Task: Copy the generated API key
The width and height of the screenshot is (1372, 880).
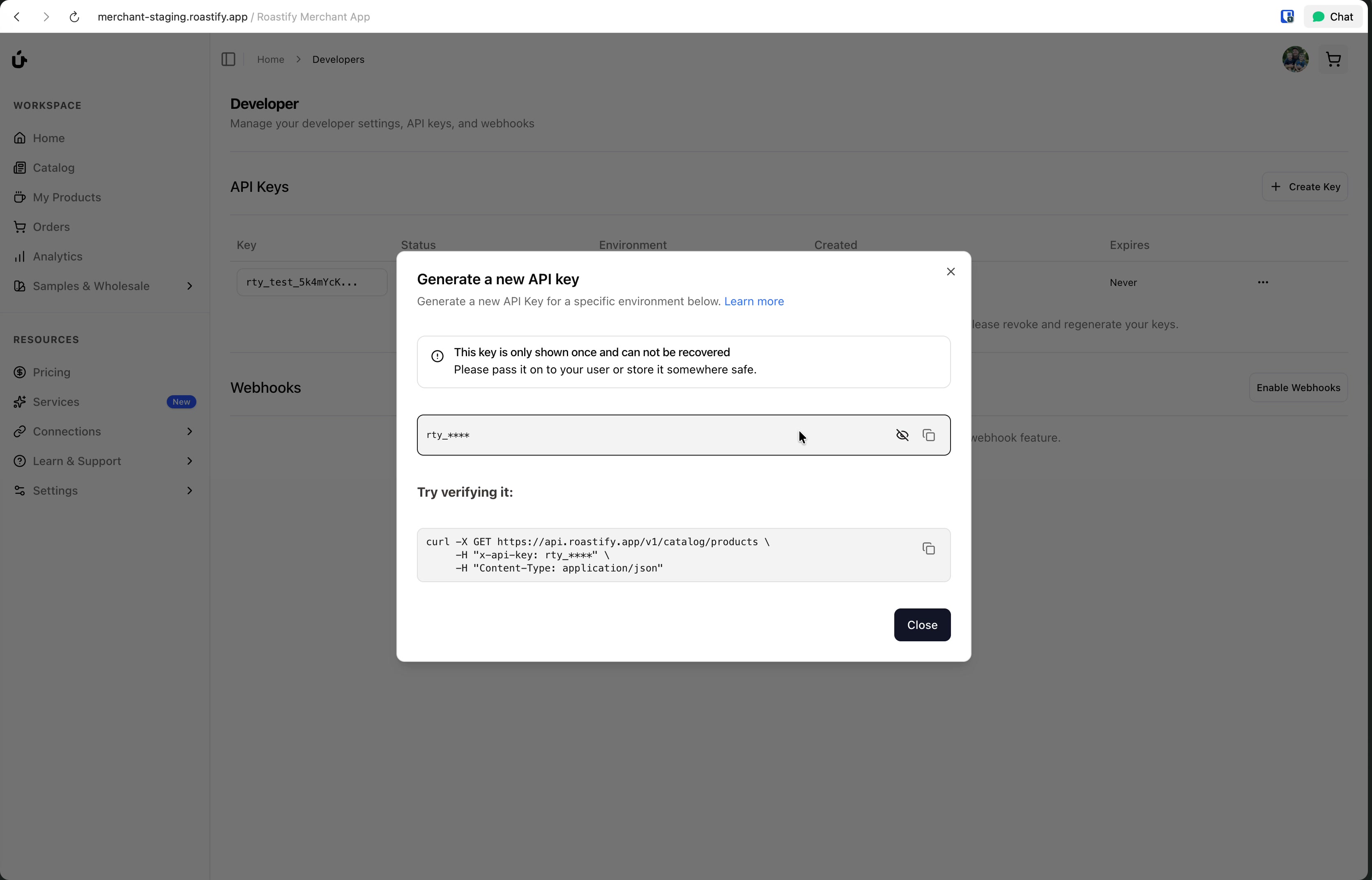Action: point(929,435)
